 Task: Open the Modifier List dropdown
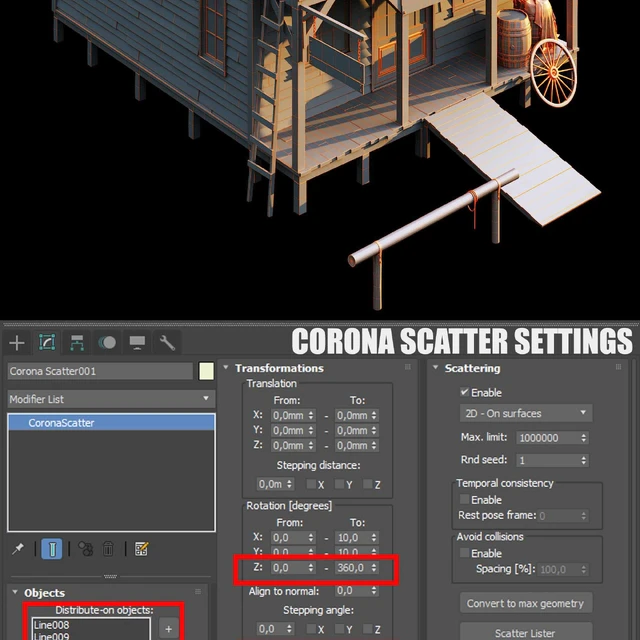(x=111, y=399)
